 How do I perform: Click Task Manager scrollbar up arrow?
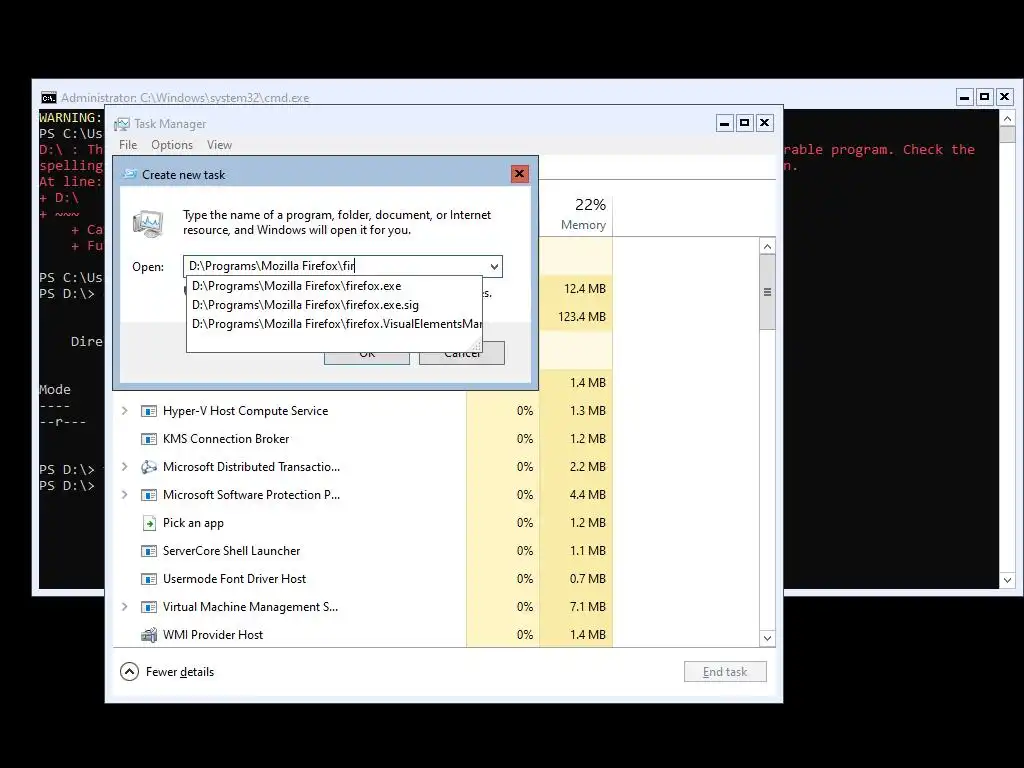[767, 246]
